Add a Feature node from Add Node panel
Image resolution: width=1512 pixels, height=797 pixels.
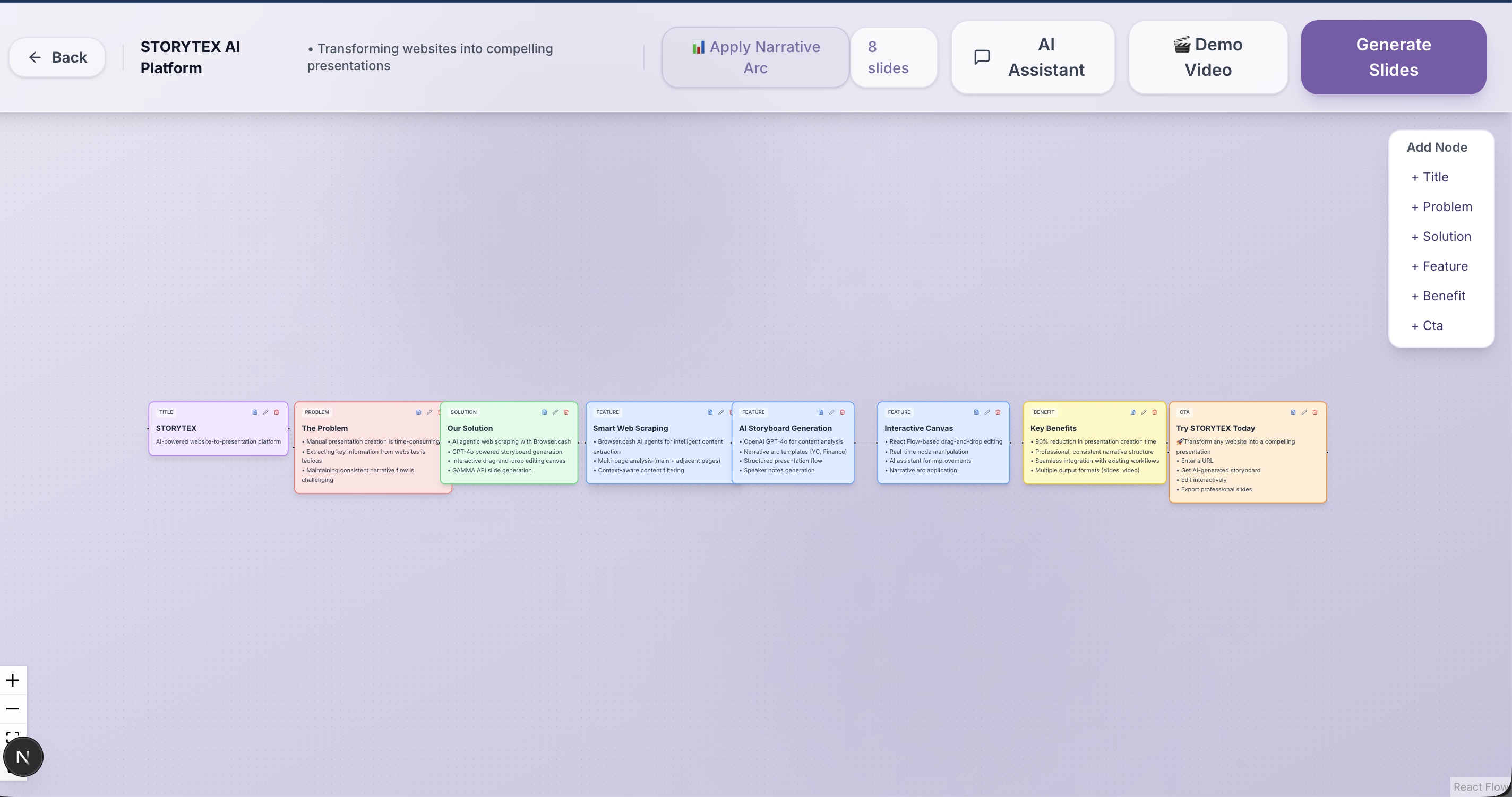1439,266
